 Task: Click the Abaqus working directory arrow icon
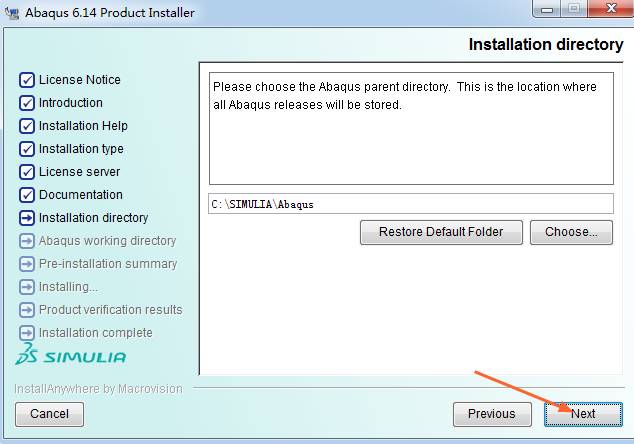coord(27,241)
